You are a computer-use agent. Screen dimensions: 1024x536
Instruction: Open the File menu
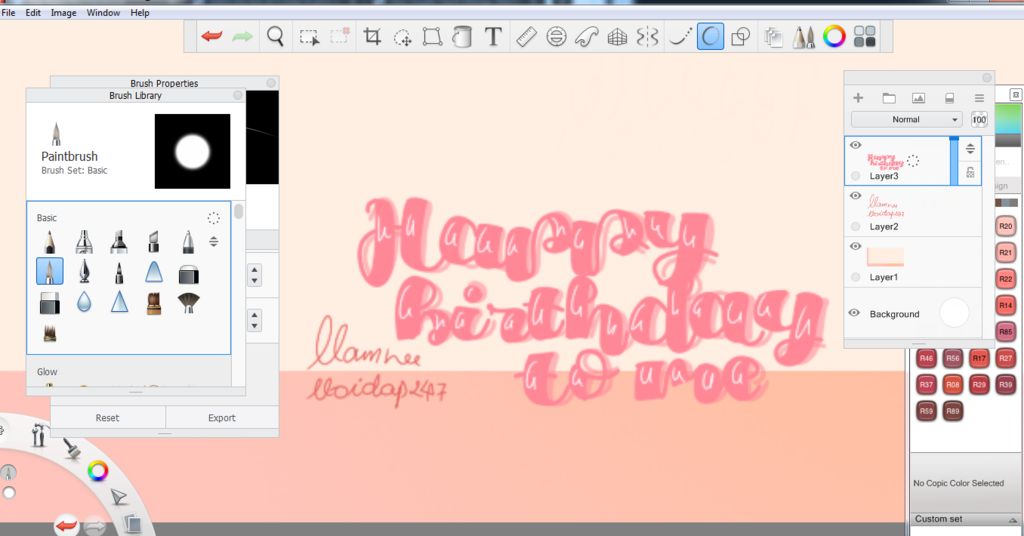click(x=8, y=12)
